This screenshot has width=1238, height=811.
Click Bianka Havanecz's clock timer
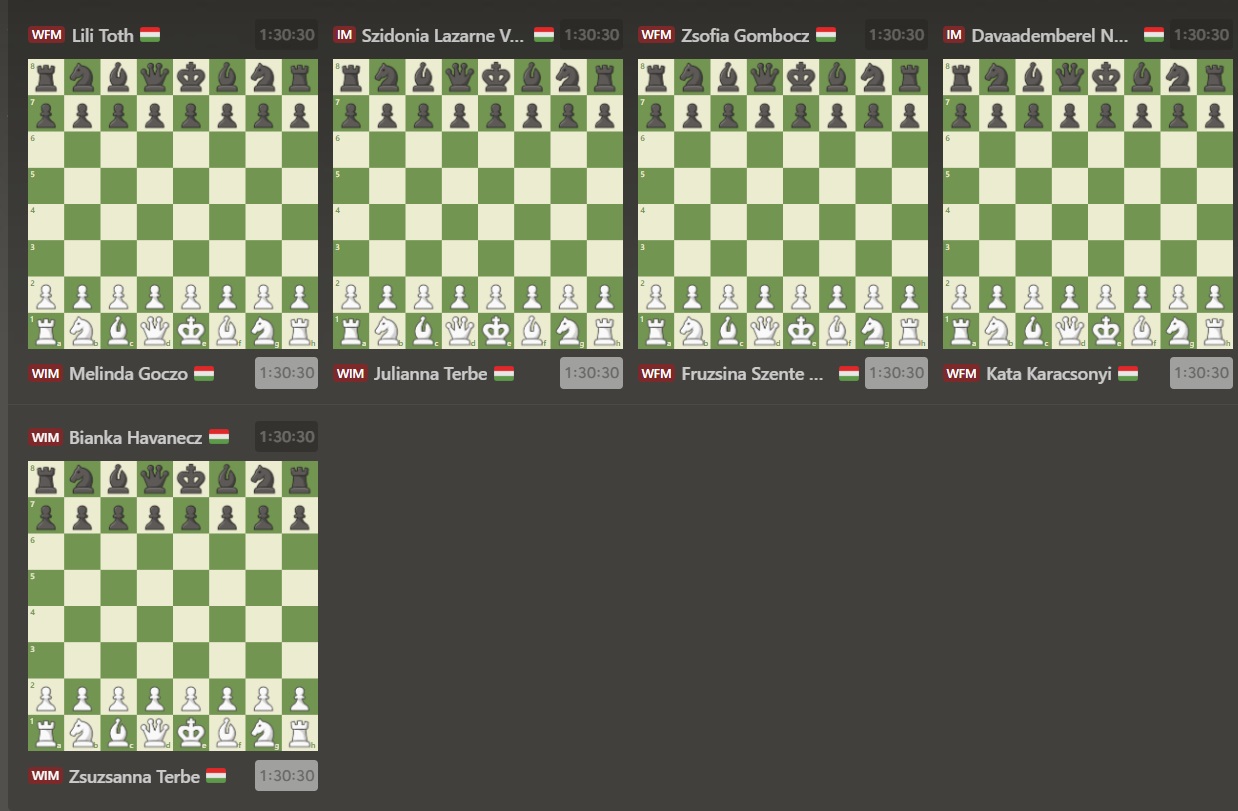pyautogui.click(x=286, y=437)
